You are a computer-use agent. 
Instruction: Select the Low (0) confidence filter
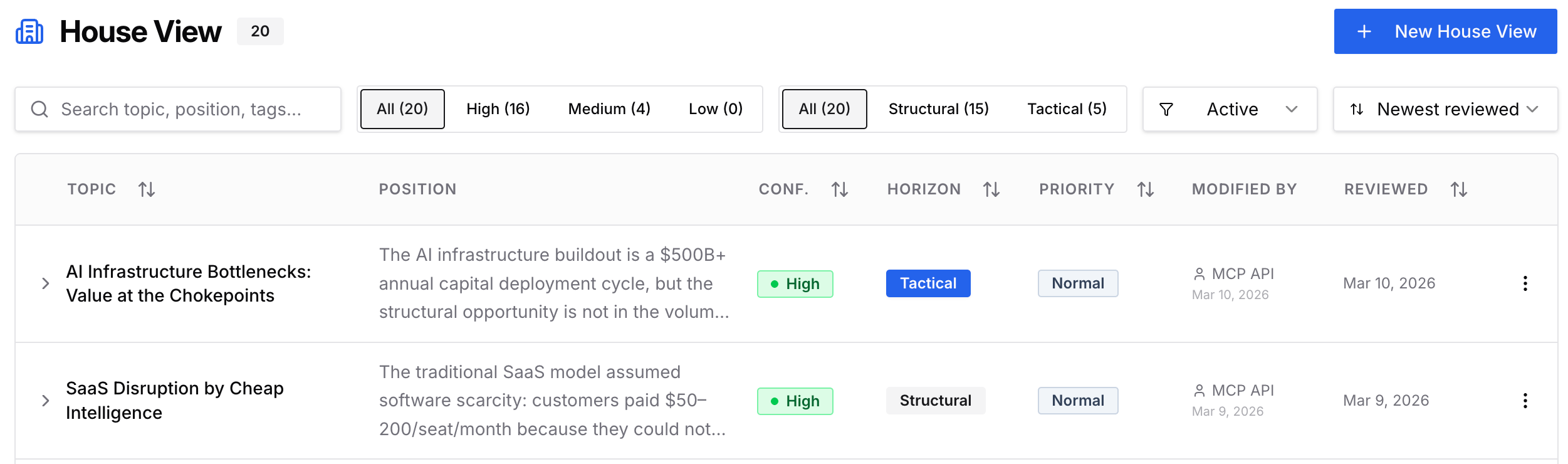[x=716, y=109]
